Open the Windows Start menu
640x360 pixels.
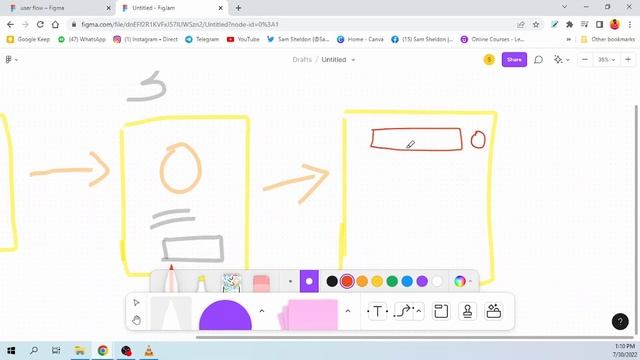click(x=11, y=350)
